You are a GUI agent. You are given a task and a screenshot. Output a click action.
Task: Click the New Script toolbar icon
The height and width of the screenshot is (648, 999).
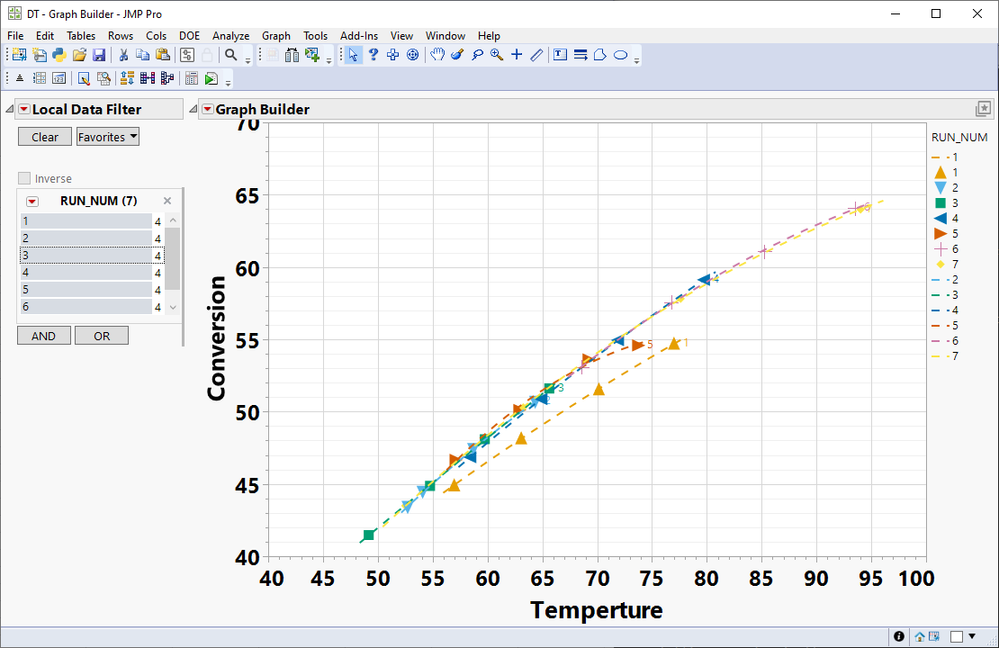click(x=40, y=55)
